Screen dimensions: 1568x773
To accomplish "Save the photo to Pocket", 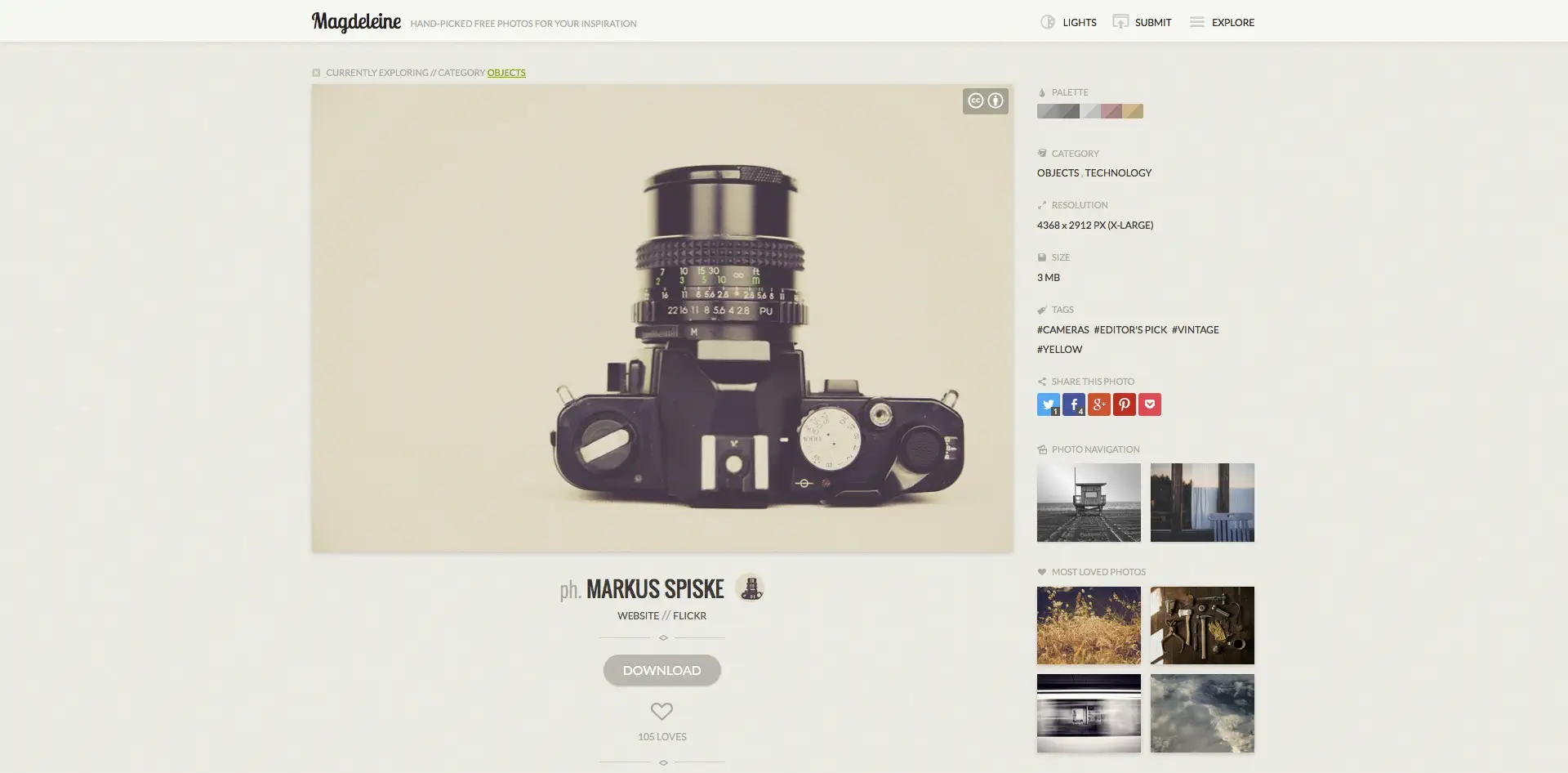I will [x=1150, y=404].
